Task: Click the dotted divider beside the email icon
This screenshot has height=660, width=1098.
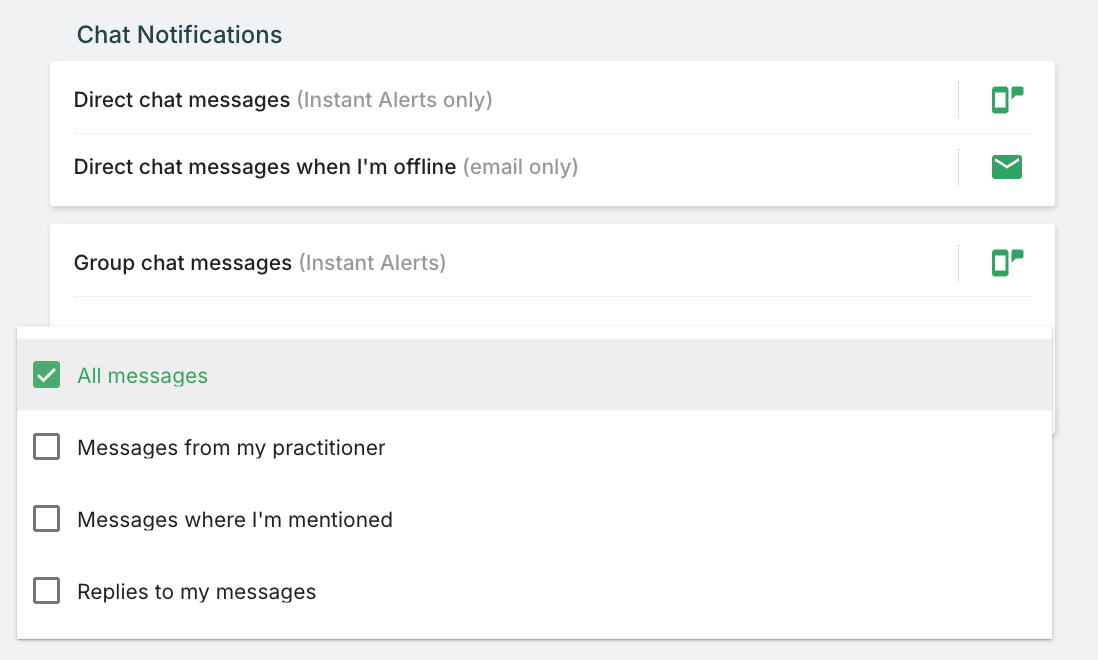Action: point(959,167)
